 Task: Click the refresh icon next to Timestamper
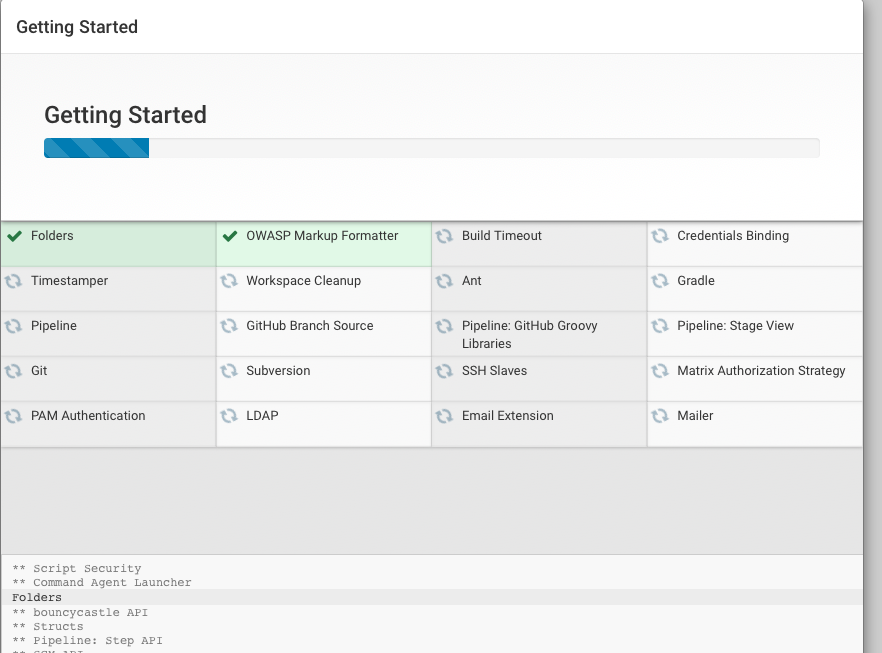[x=14, y=281]
